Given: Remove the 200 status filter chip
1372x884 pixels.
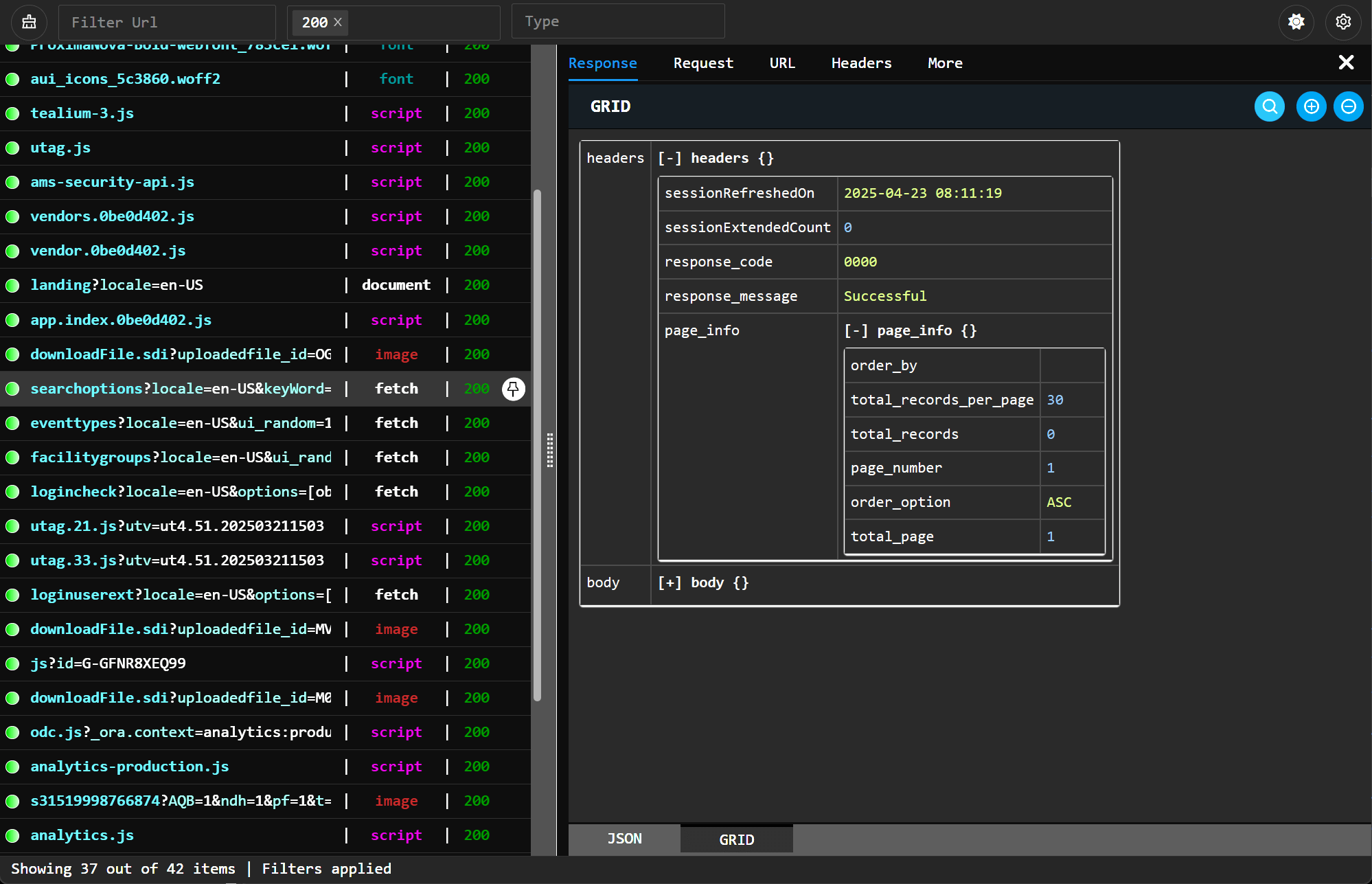Looking at the screenshot, I should coord(338,22).
